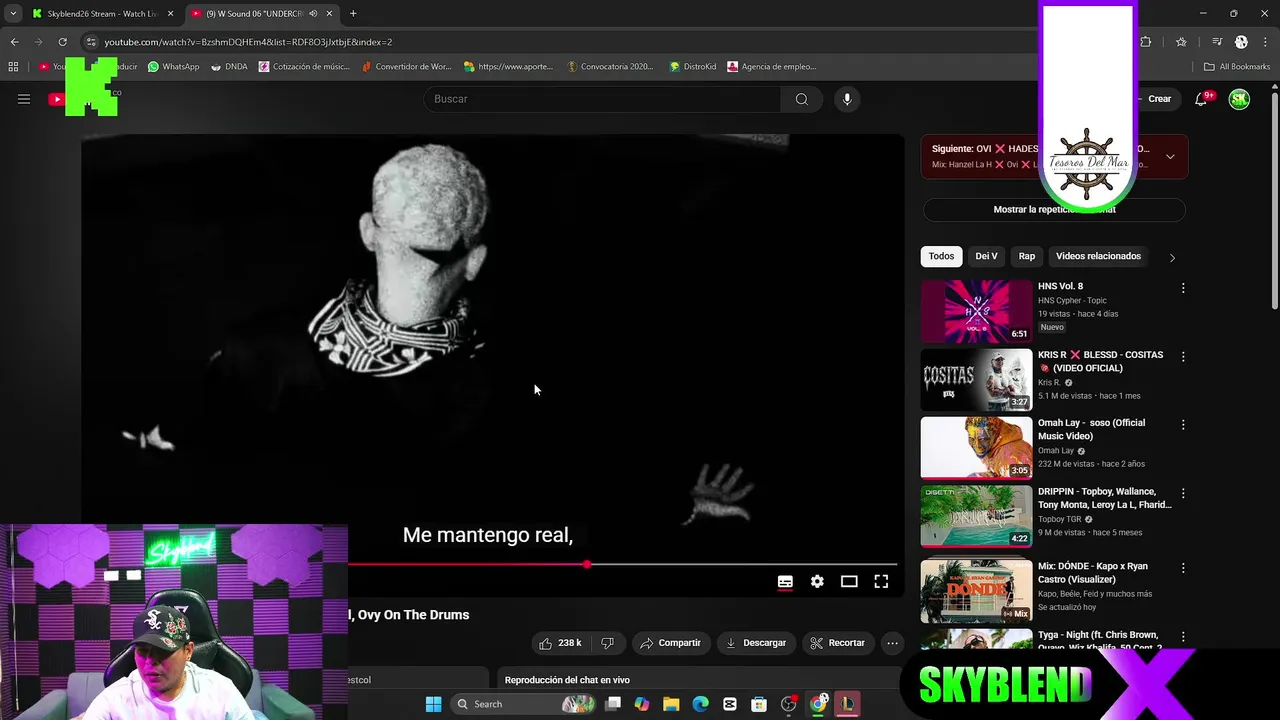Reload the page in Chrome
This screenshot has height=720, width=1280.
[x=62, y=42]
